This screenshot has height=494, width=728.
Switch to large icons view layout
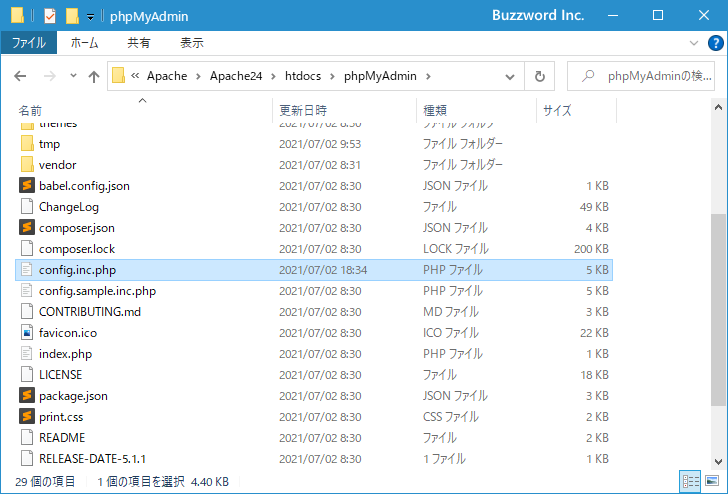pos(712,481)
